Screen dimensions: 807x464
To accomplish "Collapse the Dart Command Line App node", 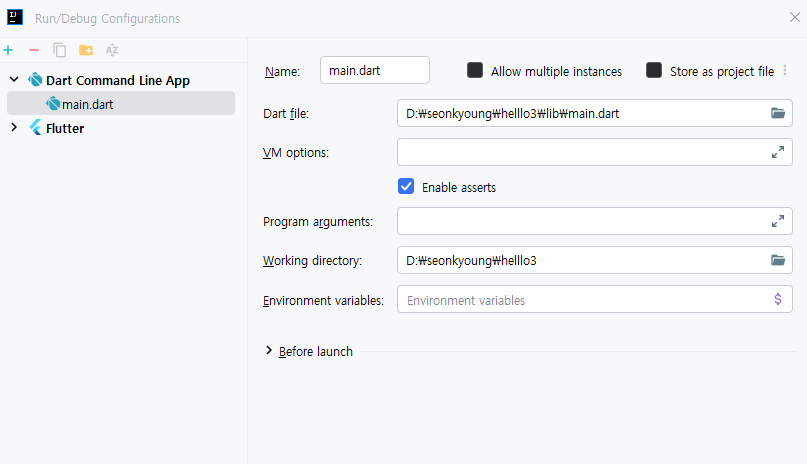I will point(14,80).
